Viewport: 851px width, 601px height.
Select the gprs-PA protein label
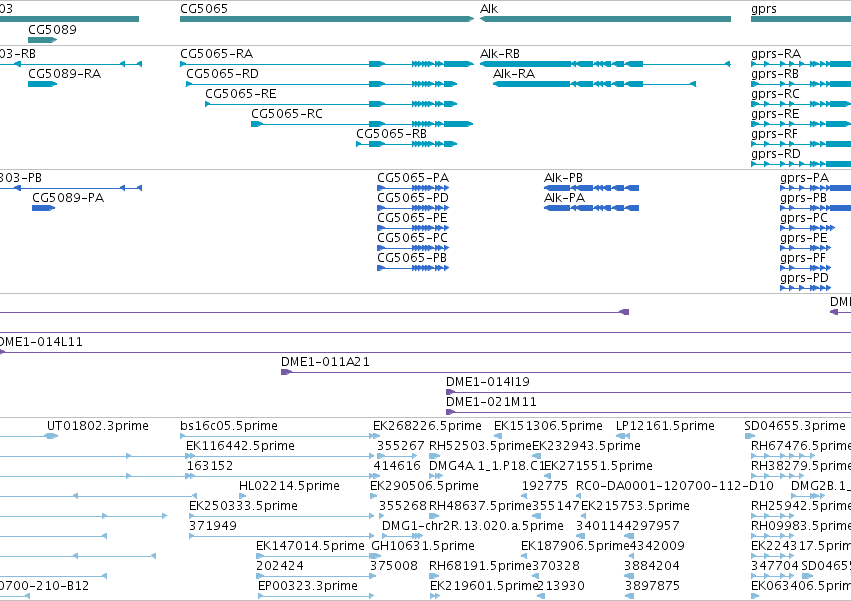pyautogui.click(x=805, y=178)
